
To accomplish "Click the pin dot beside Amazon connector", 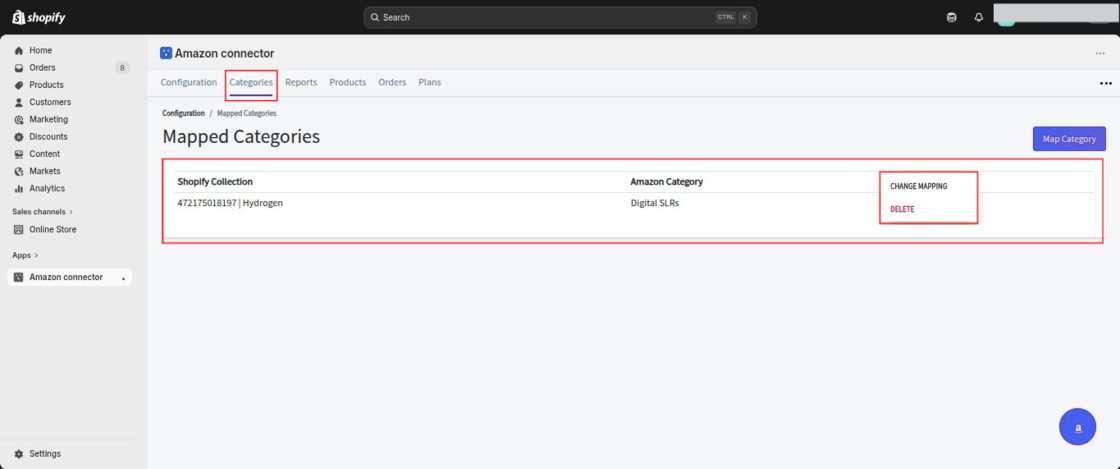I will tap(124, 278).
